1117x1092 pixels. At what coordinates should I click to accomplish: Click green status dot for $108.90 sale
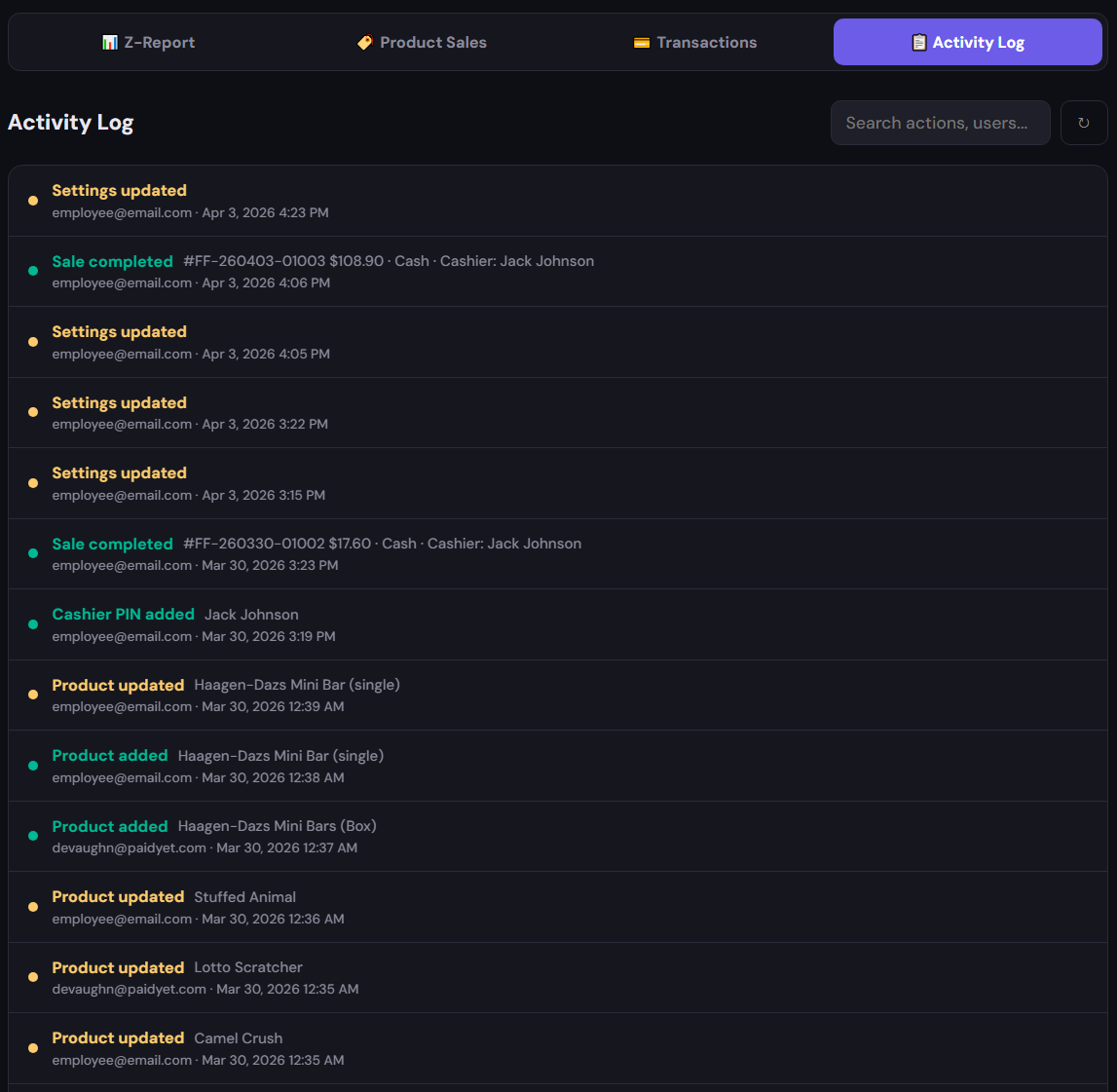33,271
